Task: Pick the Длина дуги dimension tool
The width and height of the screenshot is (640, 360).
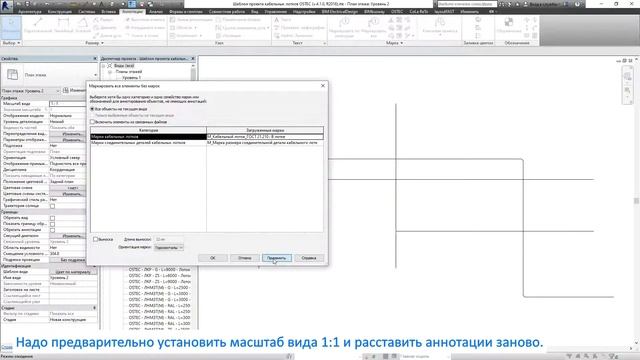Action: point(107,36)
